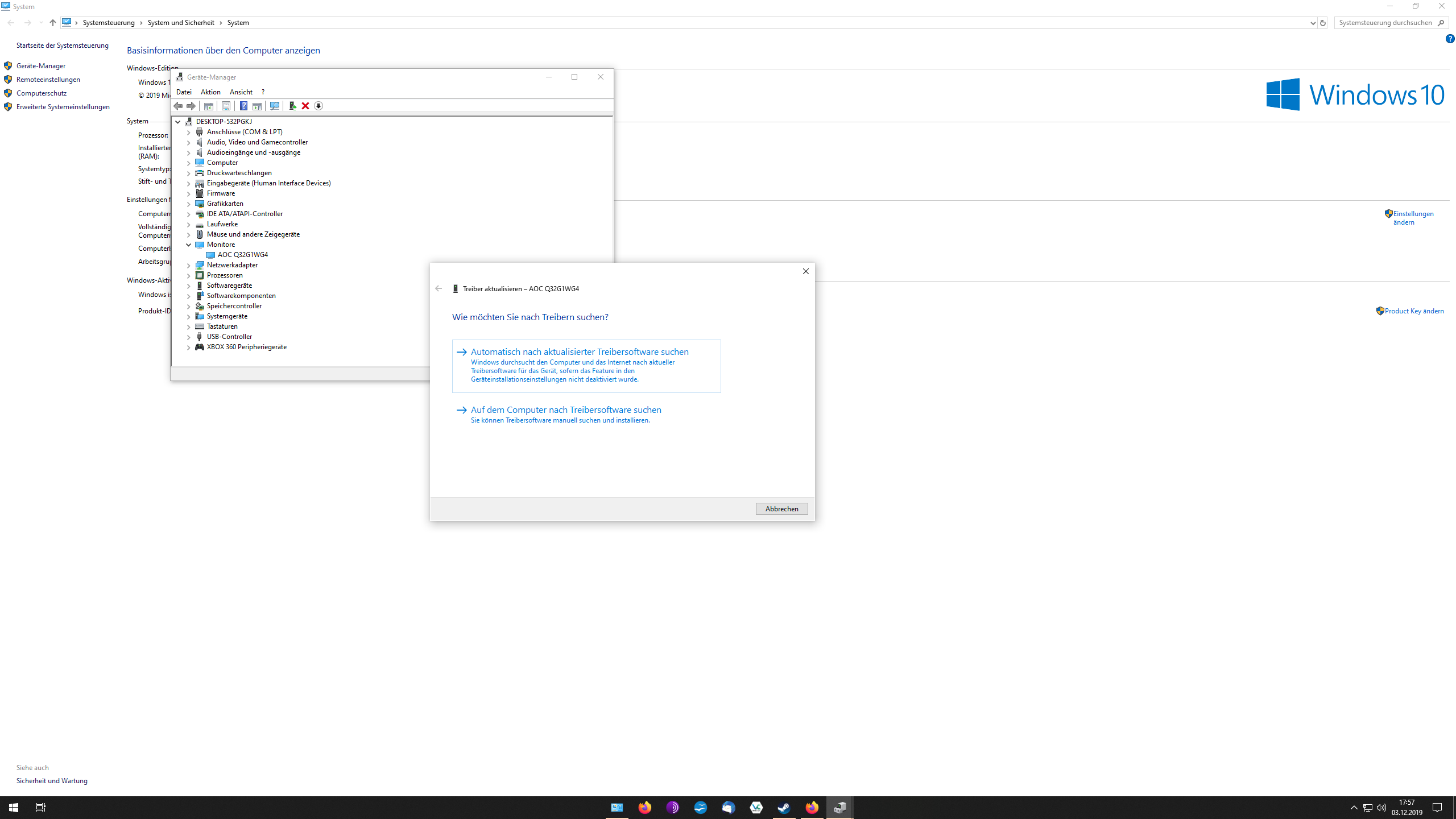Expand the Grafikkarten tree node
This screenshot has width=1456, height=819.
point(189,204)
